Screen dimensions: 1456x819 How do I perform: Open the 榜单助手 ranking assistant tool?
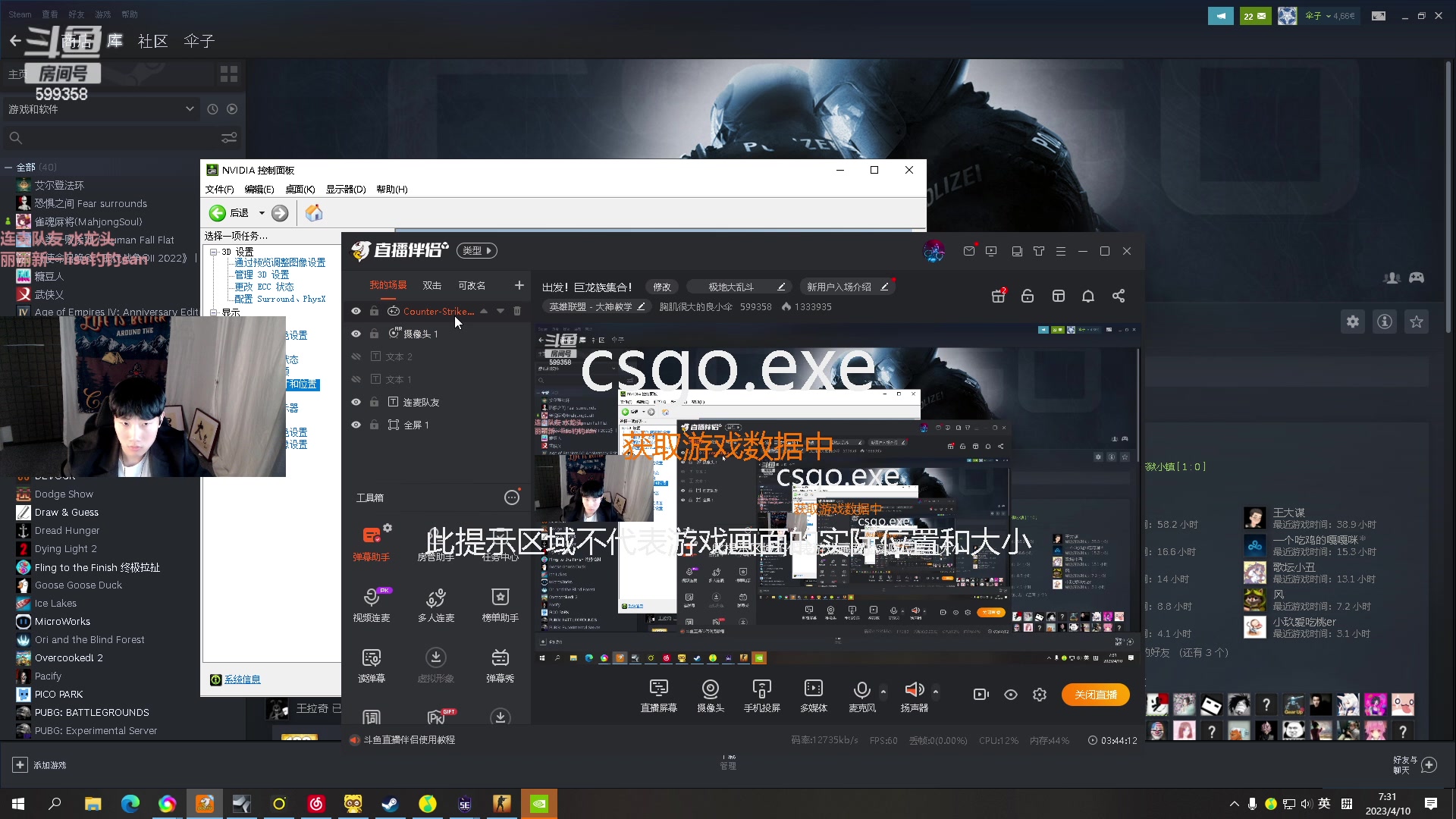(500, 604)
